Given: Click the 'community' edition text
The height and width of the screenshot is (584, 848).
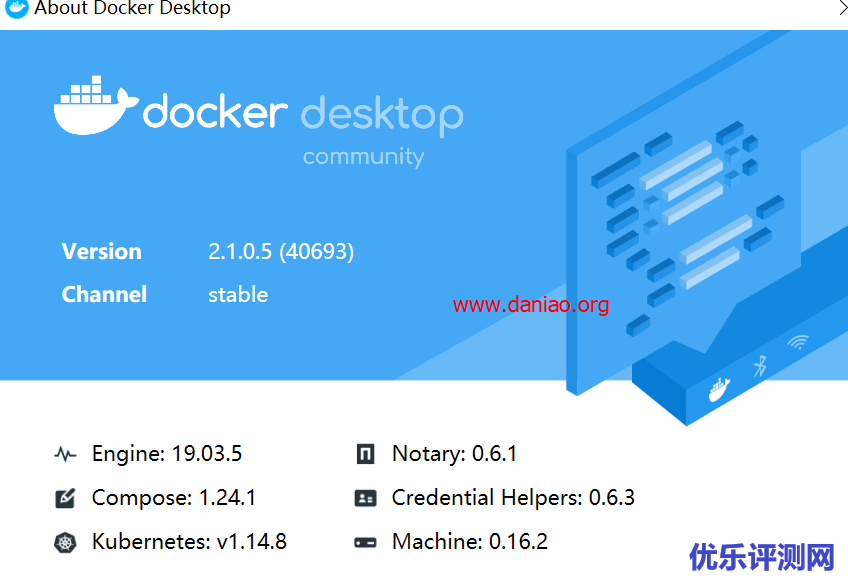Looking at the screenshot, I should point(363,157).
